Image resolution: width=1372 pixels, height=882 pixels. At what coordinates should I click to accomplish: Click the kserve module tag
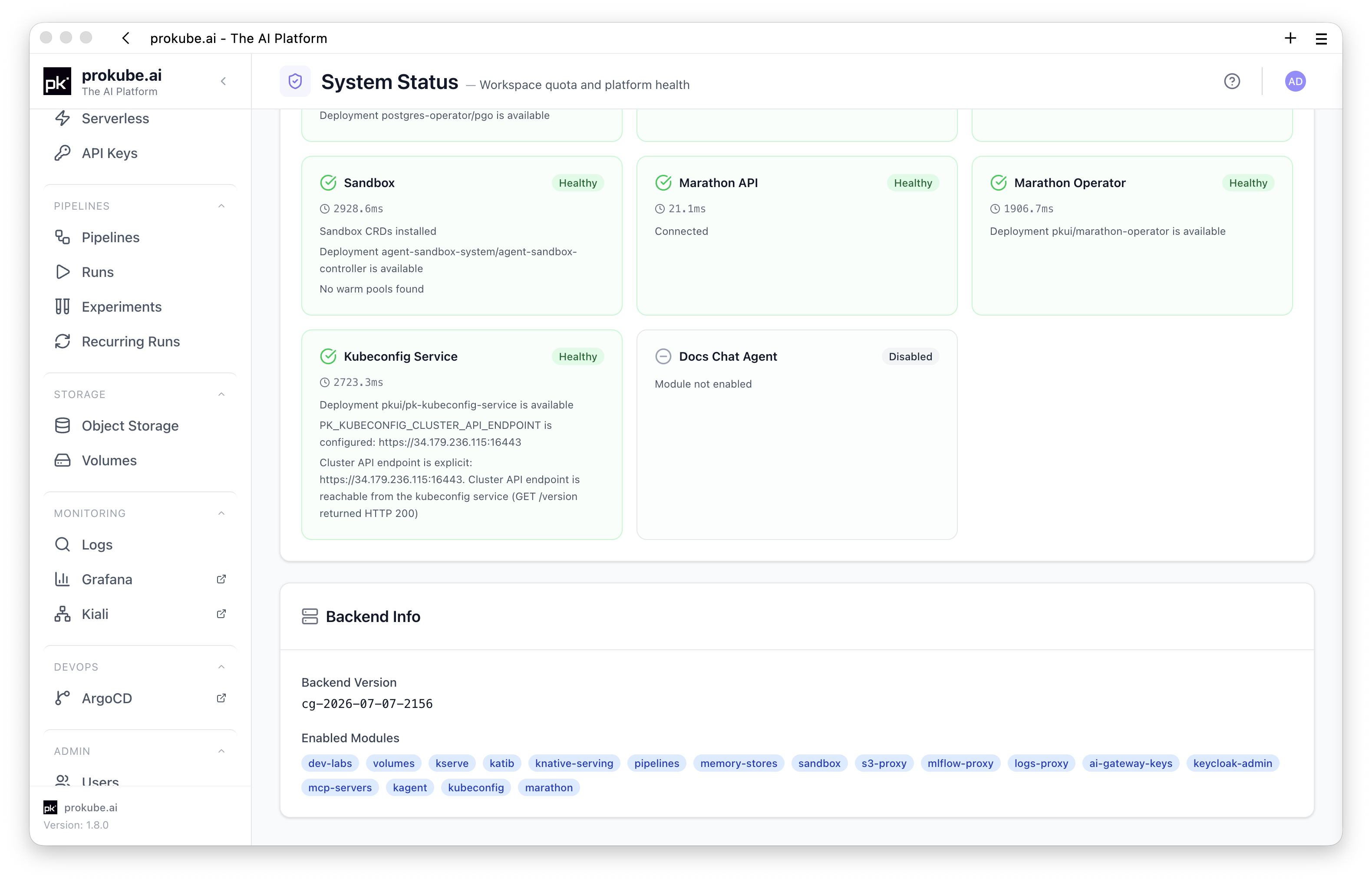click(452, 764)
